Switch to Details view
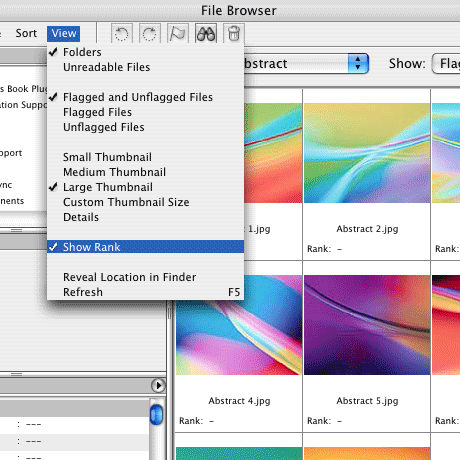460x460 pixels. pos(145,217)
